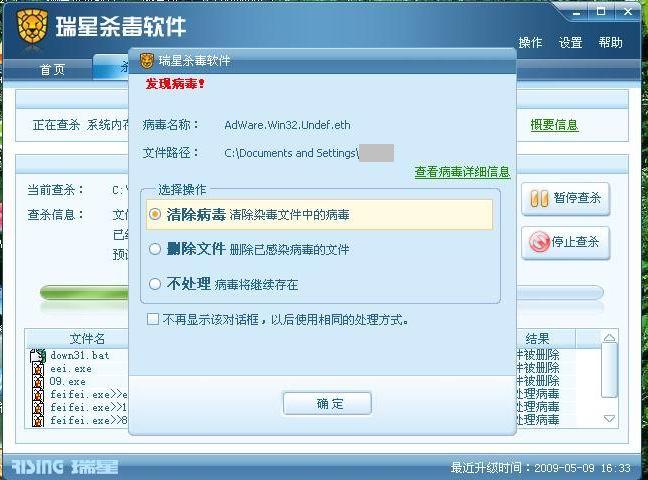Click the green scan progress bar

tap(85, 293)
